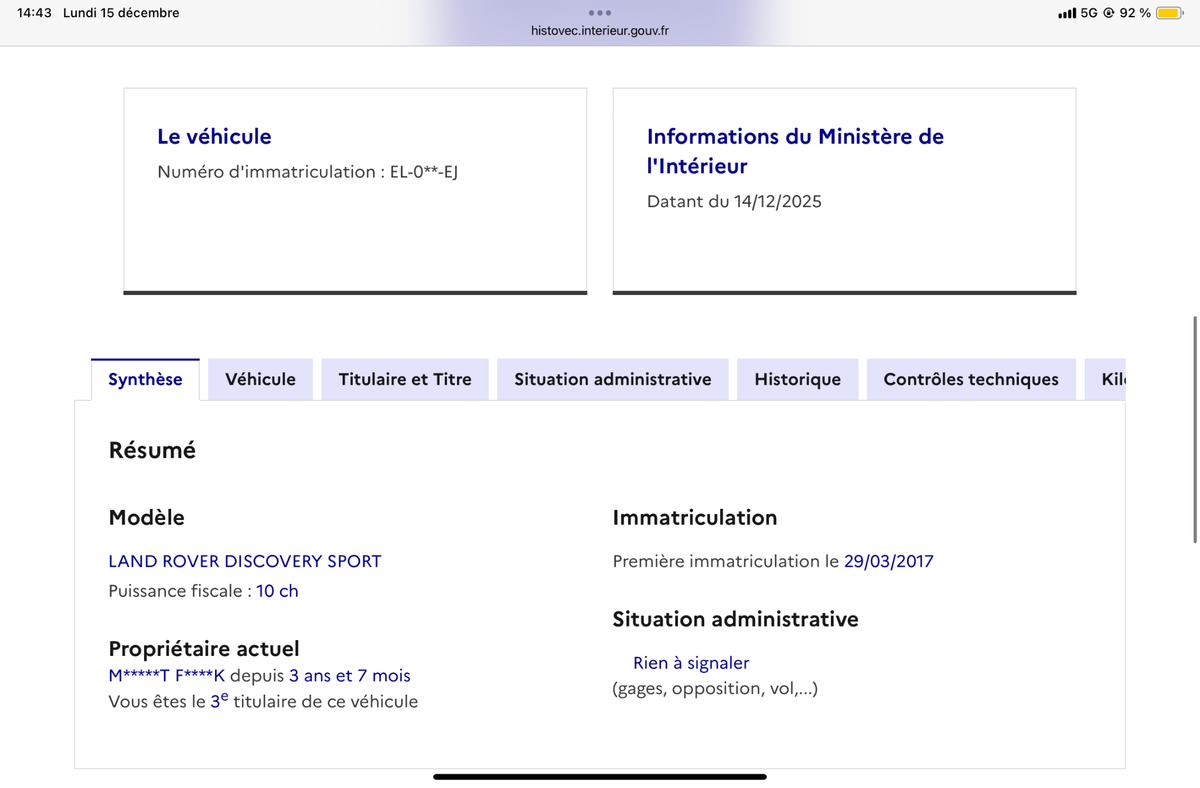Click the Le véhicule card heading

click(214, 136)
